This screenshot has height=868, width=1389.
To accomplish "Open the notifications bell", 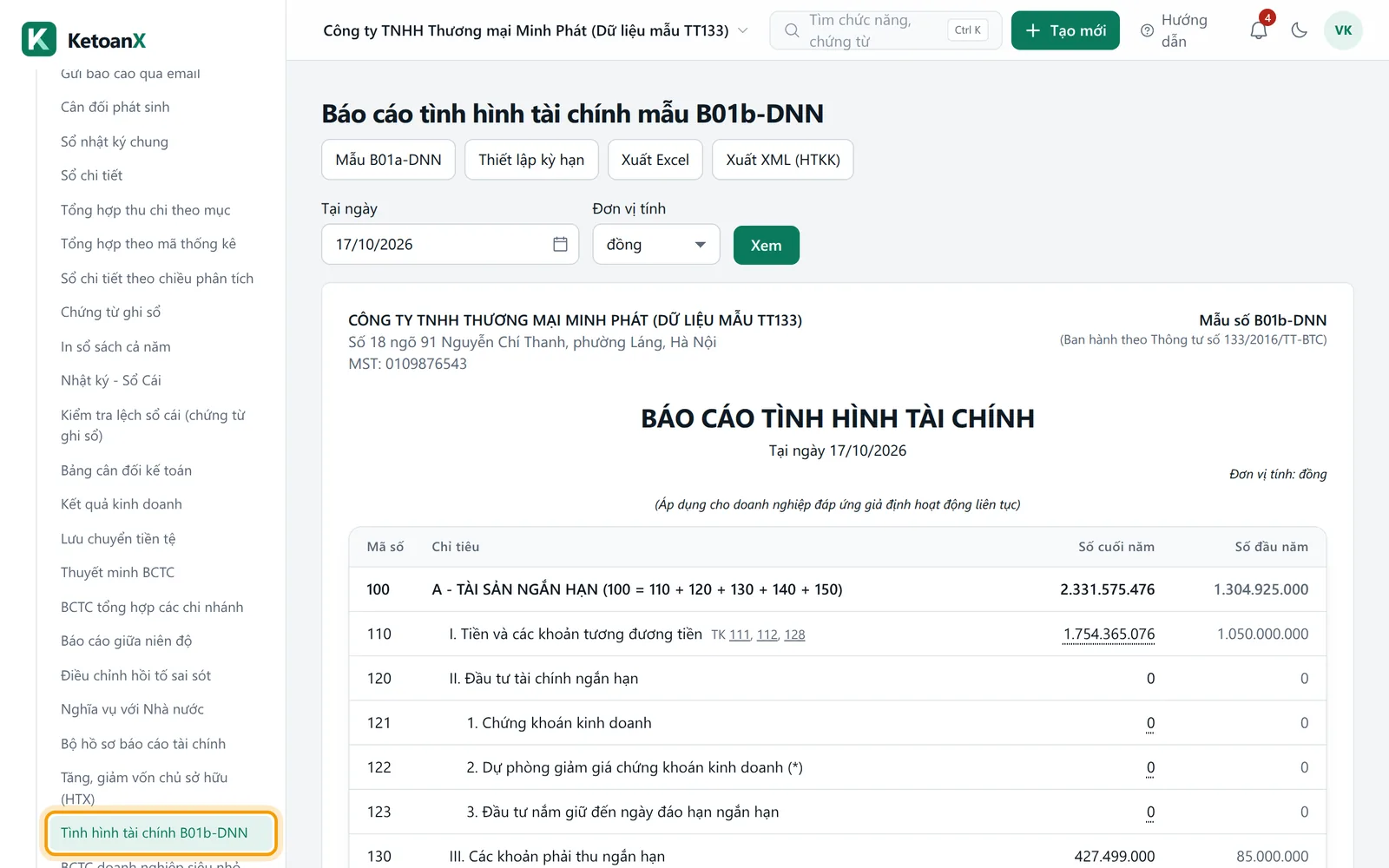I will click(1259, 30).
